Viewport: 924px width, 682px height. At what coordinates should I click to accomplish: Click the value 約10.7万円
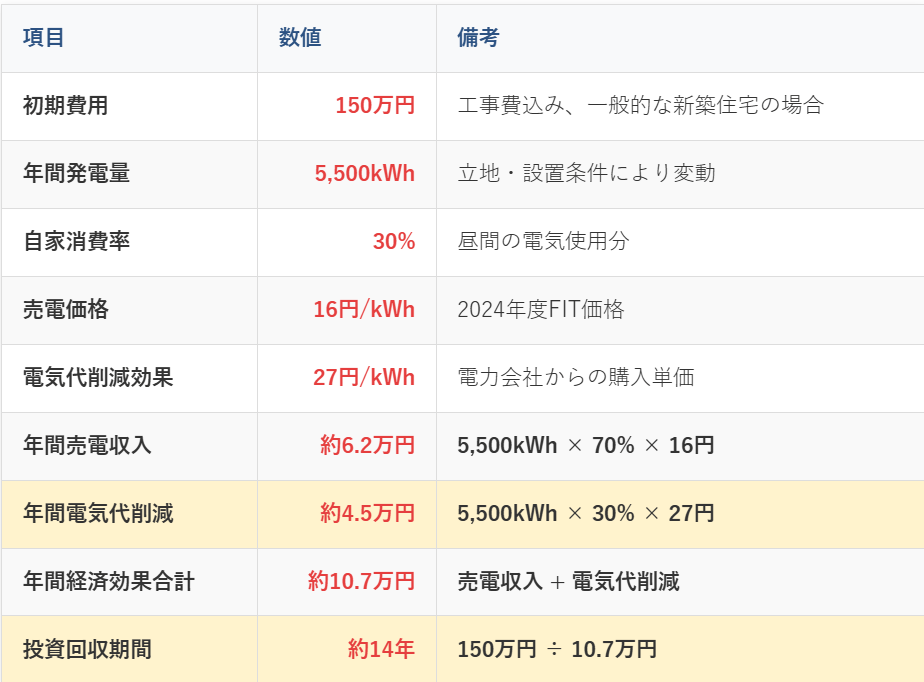(x=362, y=582)
